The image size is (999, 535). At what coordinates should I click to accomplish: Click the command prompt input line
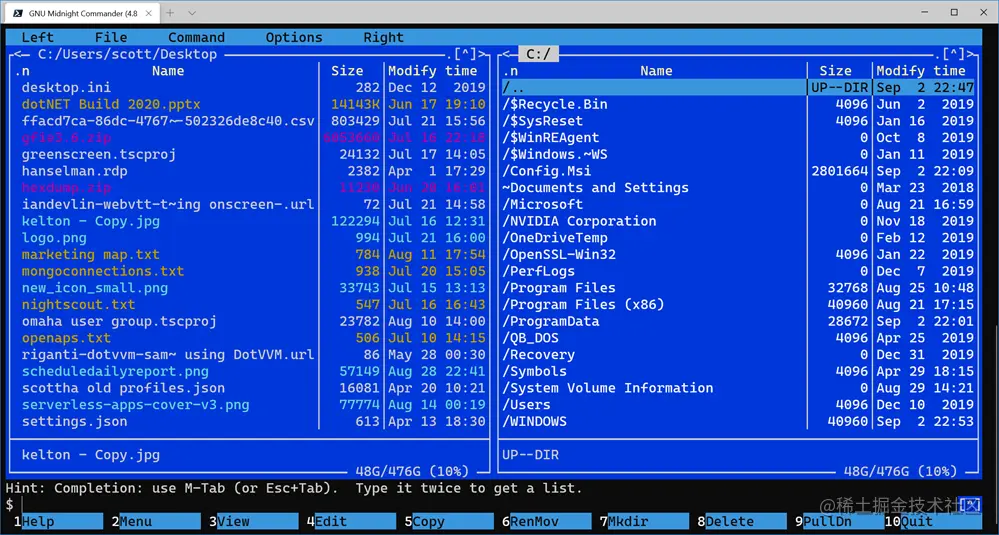(497, 505)
